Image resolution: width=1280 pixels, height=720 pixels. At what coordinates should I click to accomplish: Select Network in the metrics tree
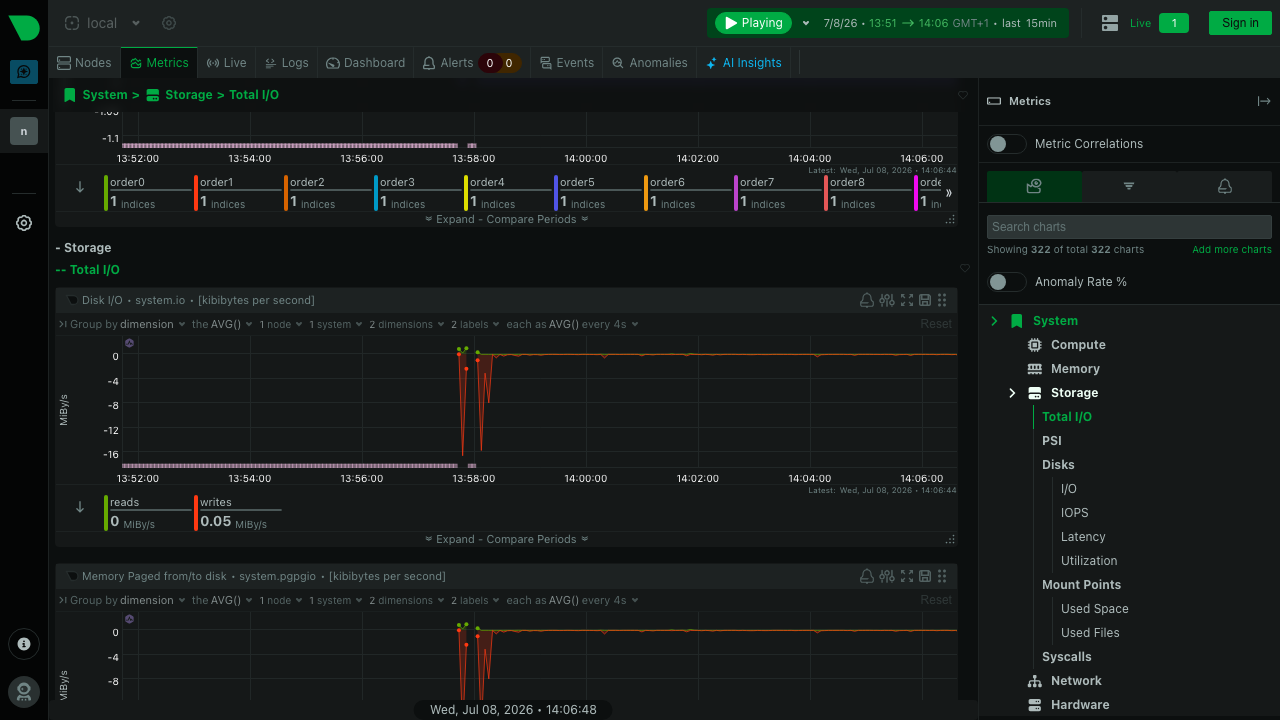(x=1076, y=681)
